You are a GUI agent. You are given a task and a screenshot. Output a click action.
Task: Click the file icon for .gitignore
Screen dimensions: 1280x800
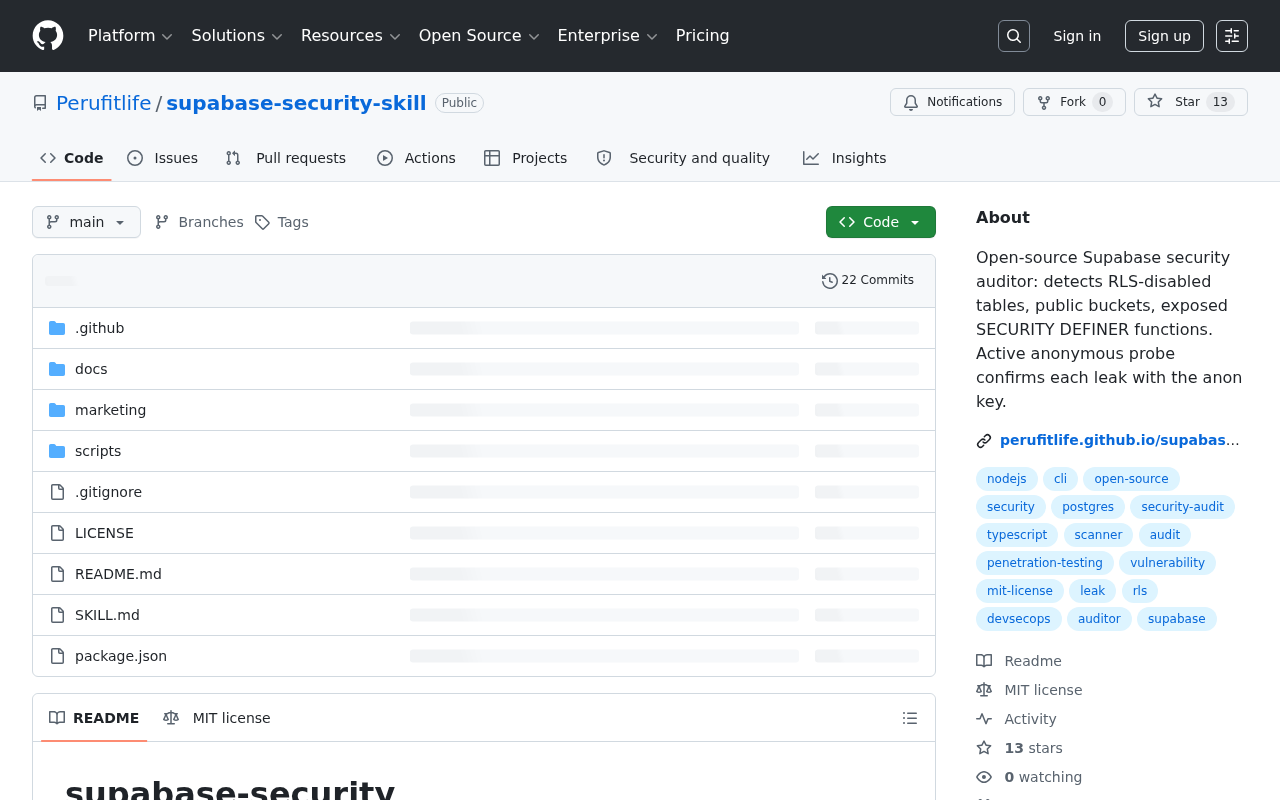(x=57, y=492)
